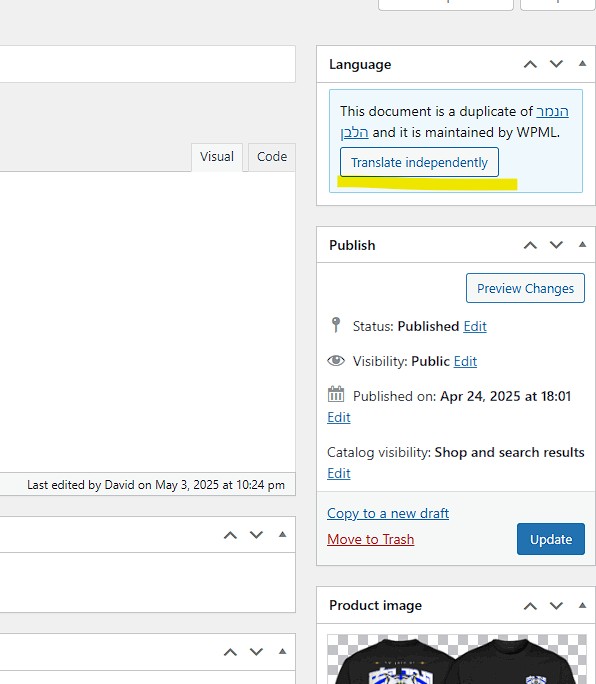Collapse the Product image panel
This screenshot has width=596, height=684.
click(x=582, y=605)
